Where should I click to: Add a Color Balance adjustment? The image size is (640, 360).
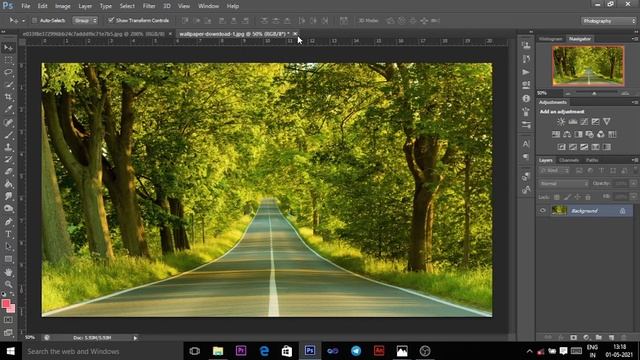[x=567, y=134]
